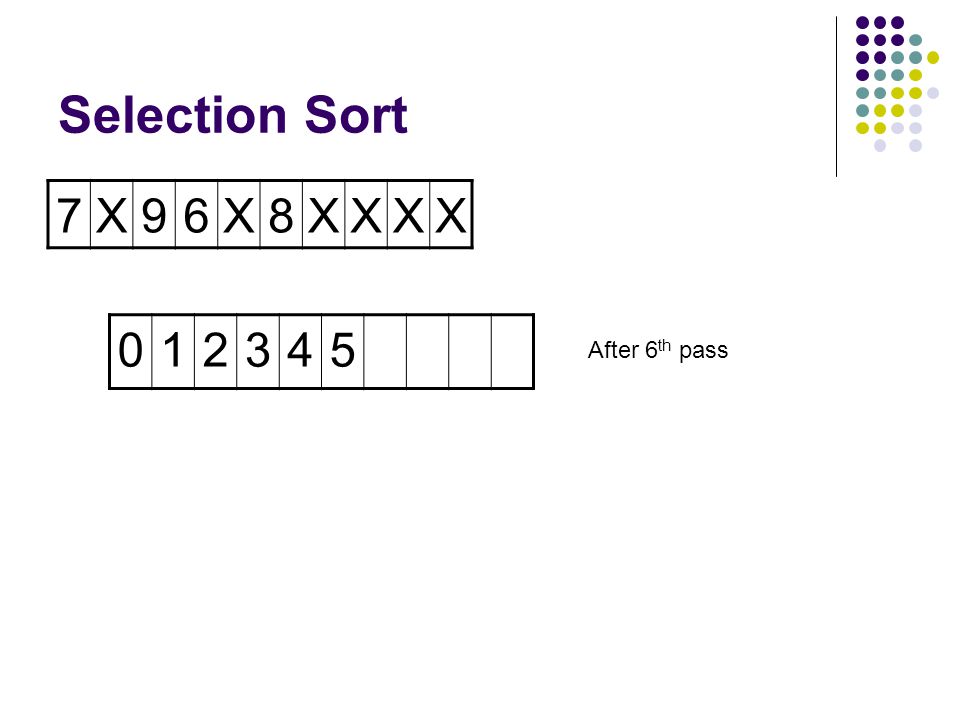Select the last empty cell in sorted array
This screenshot has height=720, width=960.
pos(512,351)
